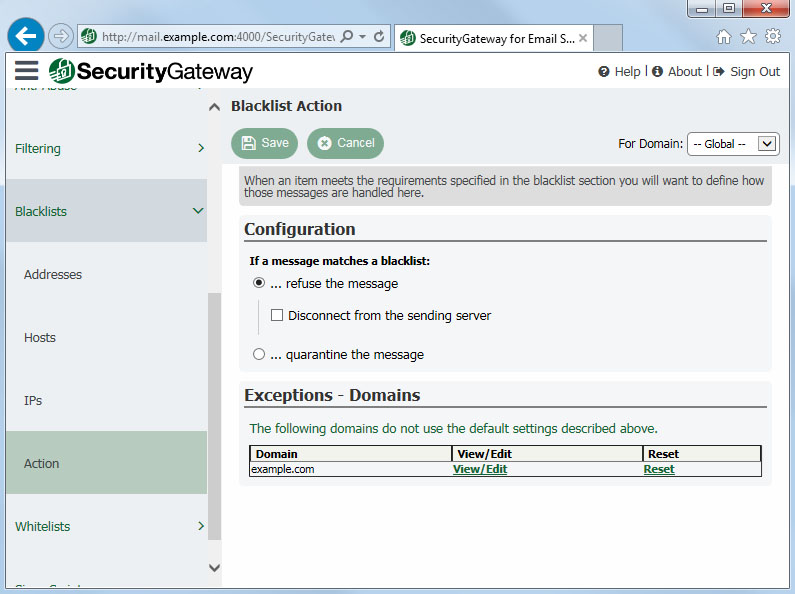Click the browser forward arrow
The height and width of the screenshot is (594, 795).
coord(61,36)
